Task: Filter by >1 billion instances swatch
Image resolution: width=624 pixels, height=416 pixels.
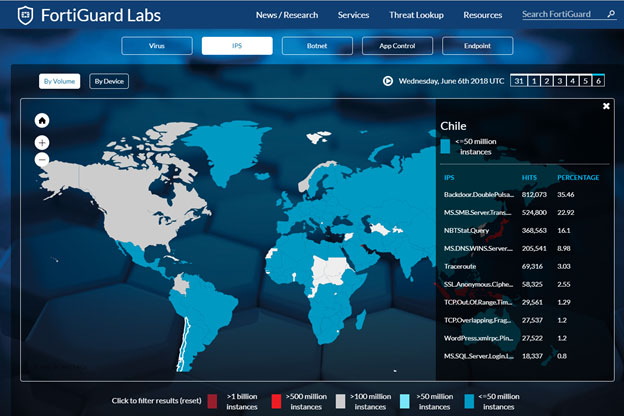Action: coord(213,402)
